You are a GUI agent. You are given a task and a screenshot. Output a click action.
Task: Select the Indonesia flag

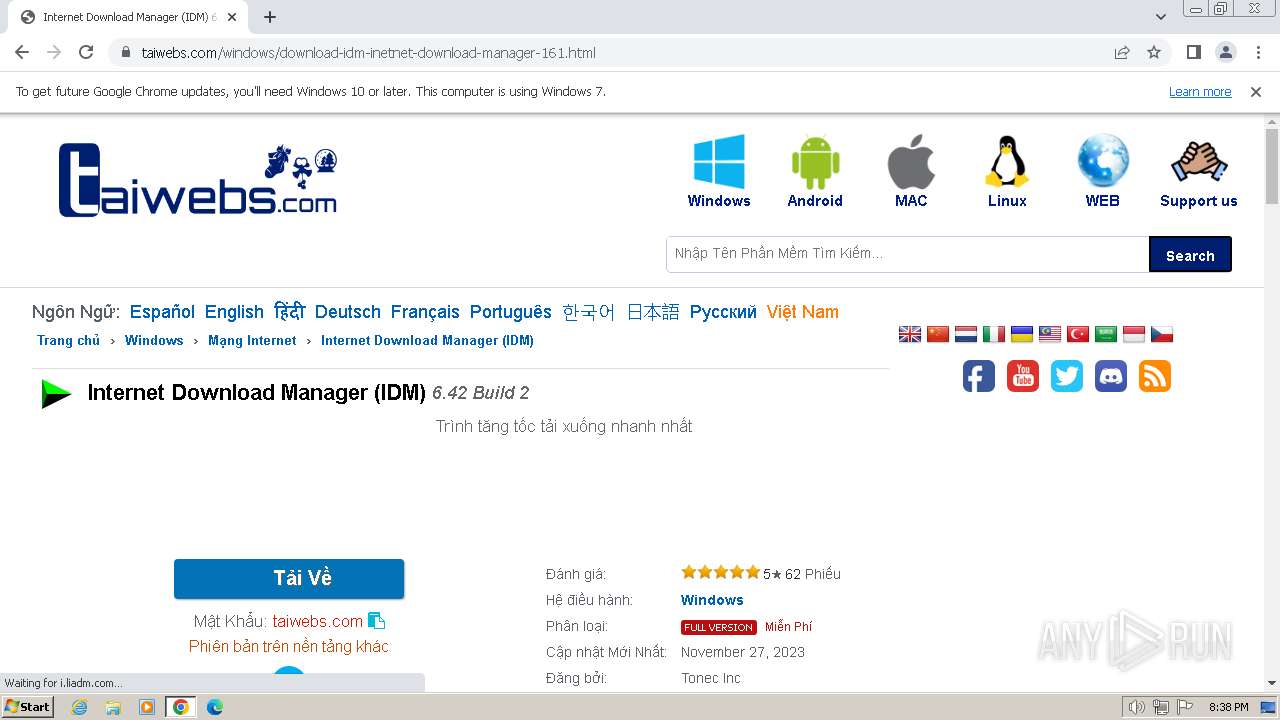[x=1134, y=334]
